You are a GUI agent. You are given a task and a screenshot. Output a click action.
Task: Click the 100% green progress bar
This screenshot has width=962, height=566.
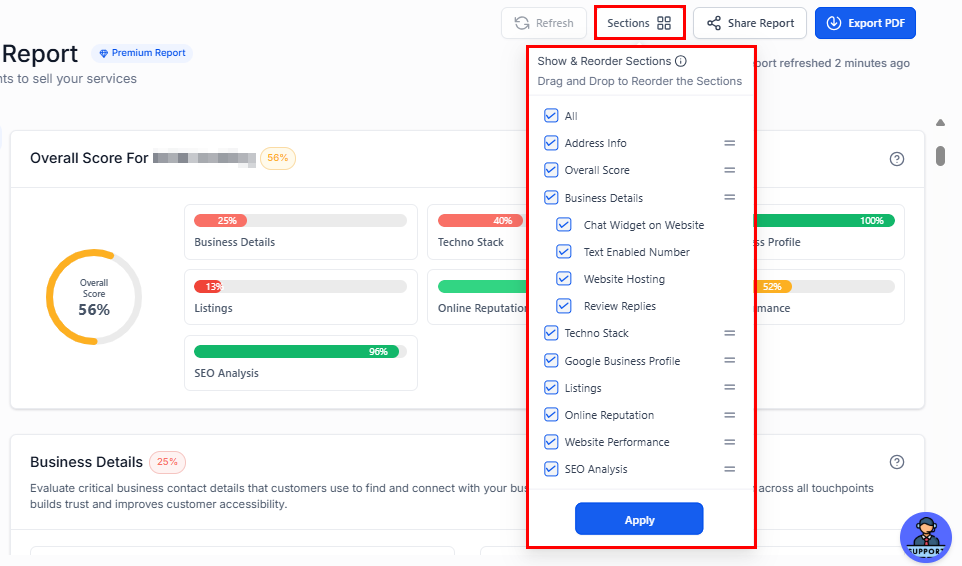824,221
